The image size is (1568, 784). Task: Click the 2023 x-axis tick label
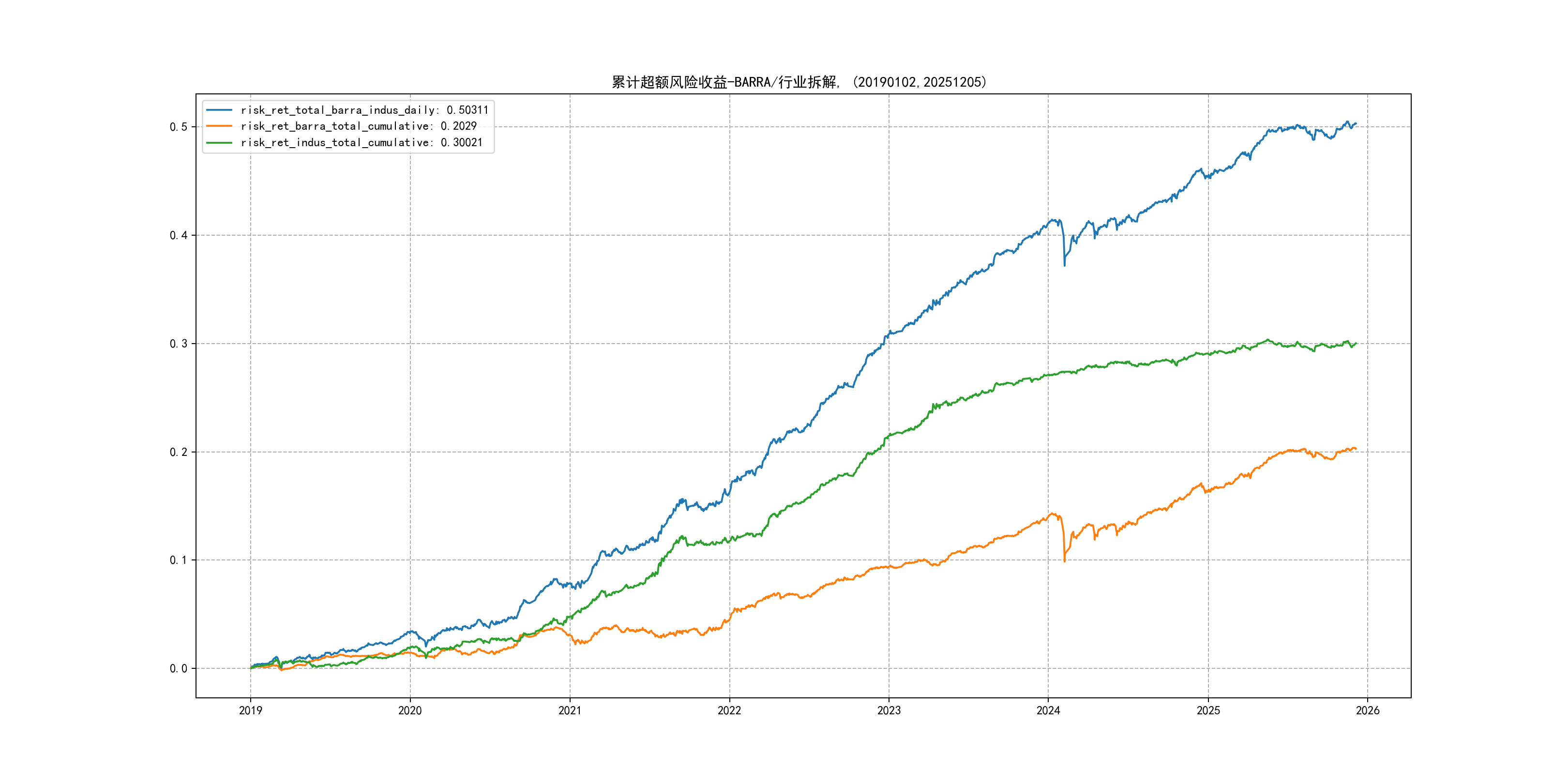889,710
